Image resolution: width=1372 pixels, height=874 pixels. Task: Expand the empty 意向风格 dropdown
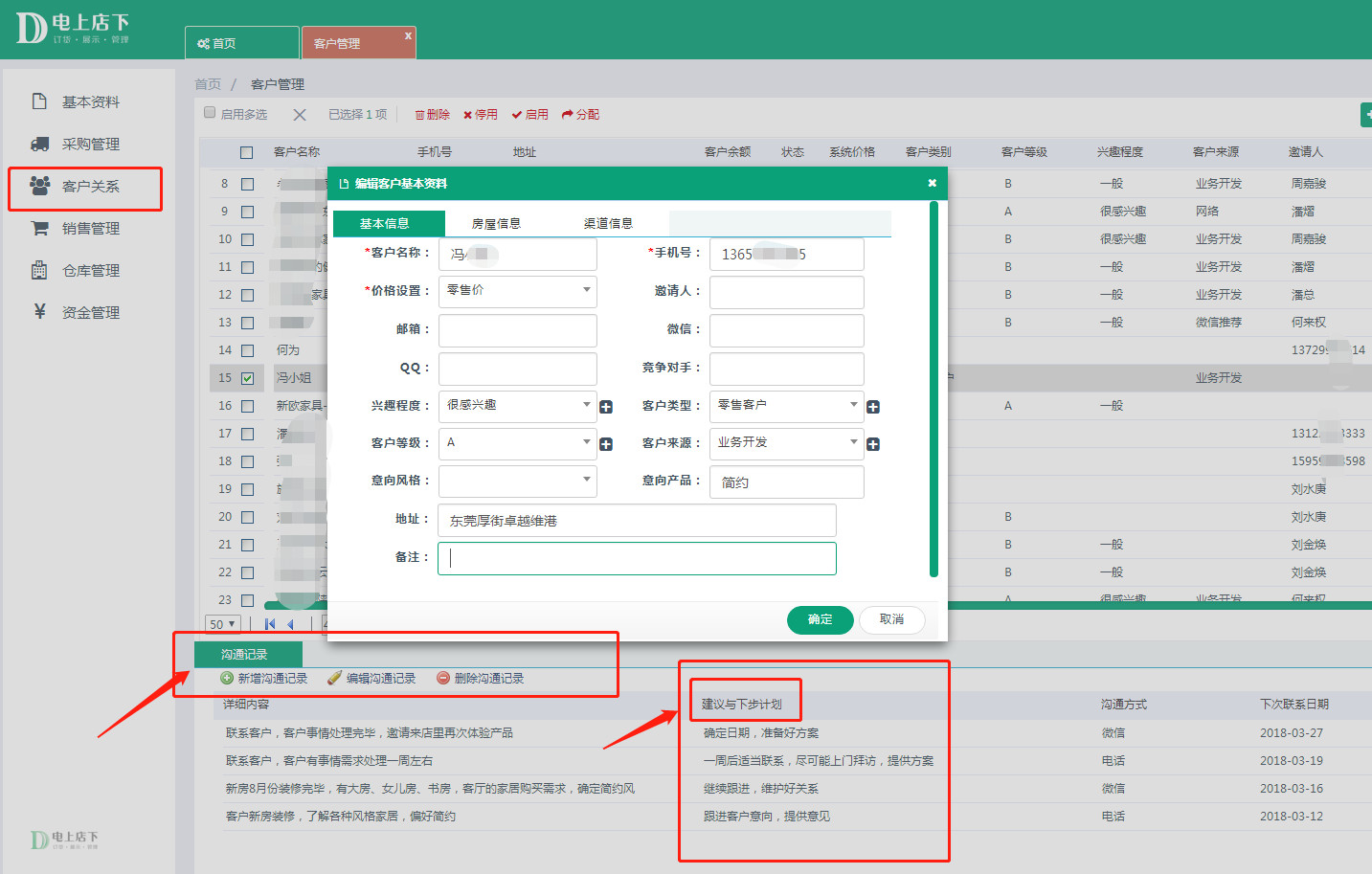pyautogui.click(x=518, y=481)
